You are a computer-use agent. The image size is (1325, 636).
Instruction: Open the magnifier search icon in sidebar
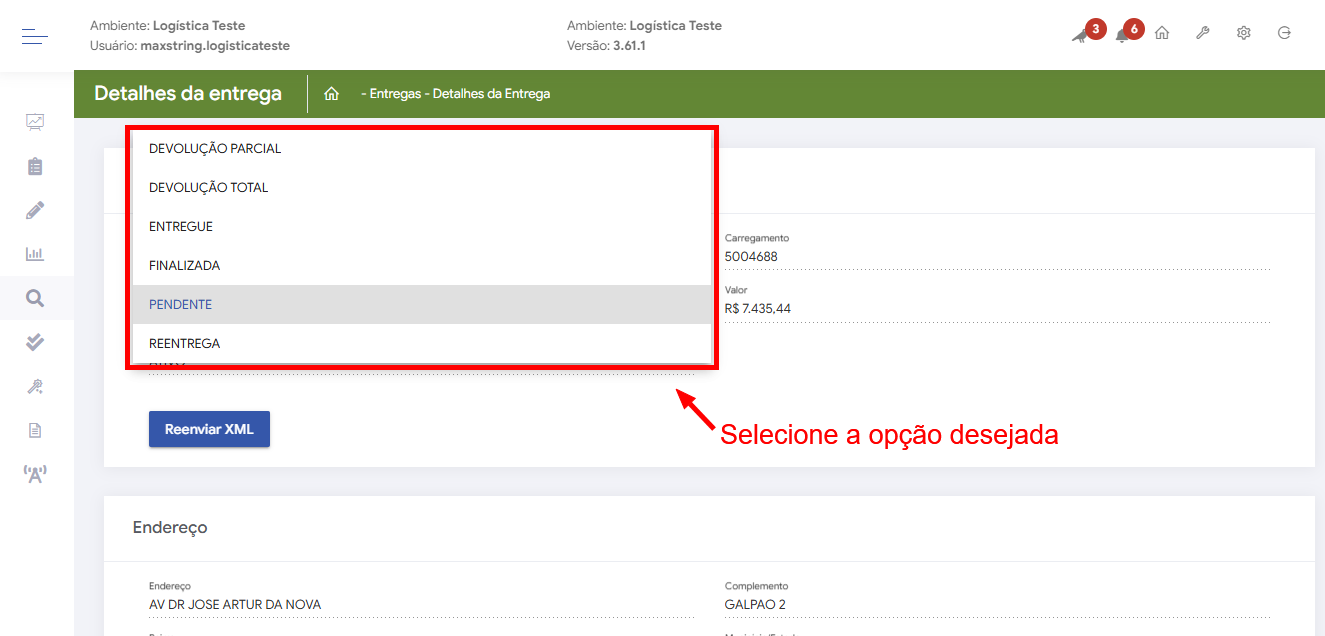coord(35,298)
